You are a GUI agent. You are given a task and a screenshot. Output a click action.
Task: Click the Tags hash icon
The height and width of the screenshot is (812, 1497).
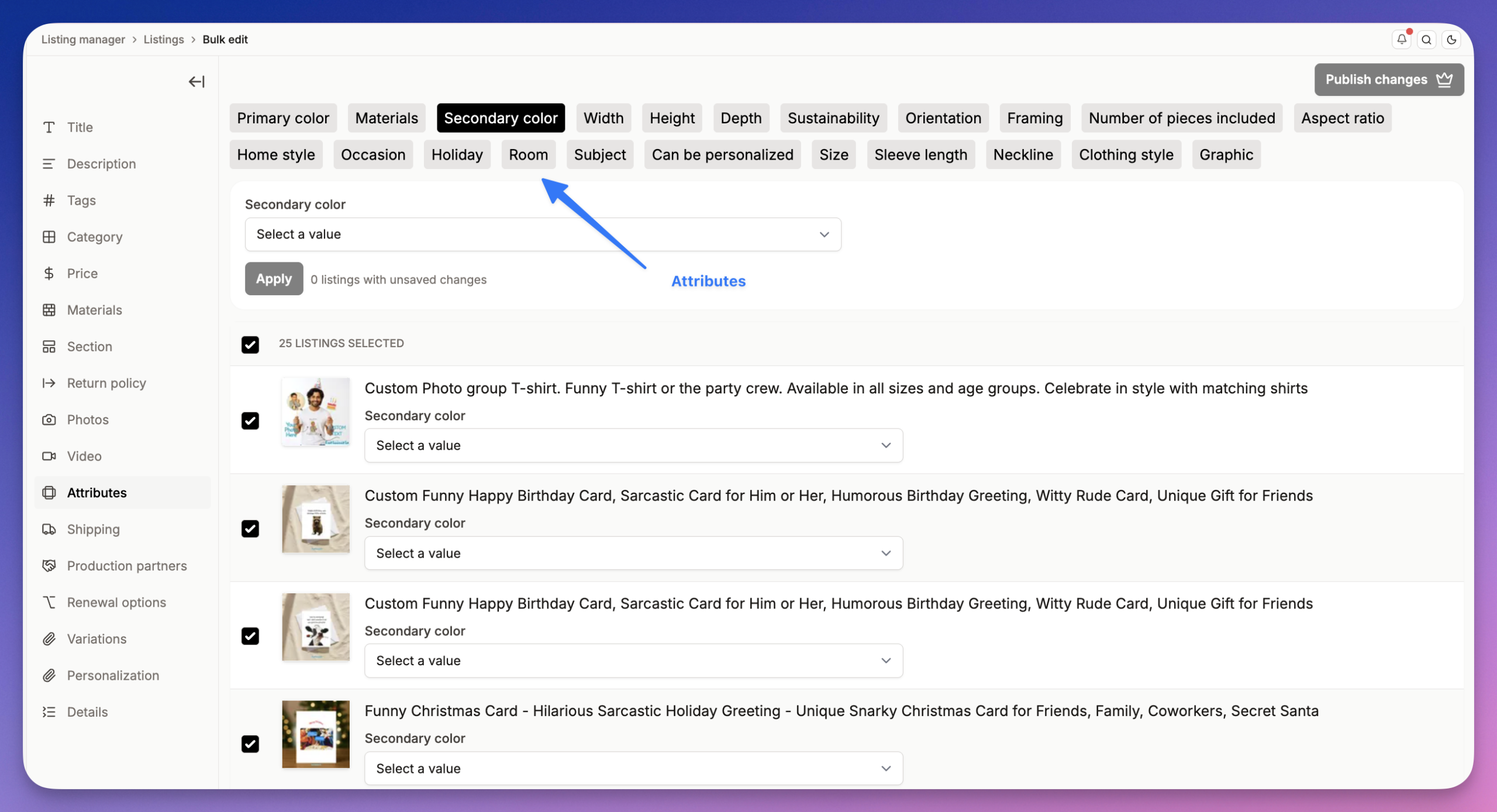click(x=49, y=201)
